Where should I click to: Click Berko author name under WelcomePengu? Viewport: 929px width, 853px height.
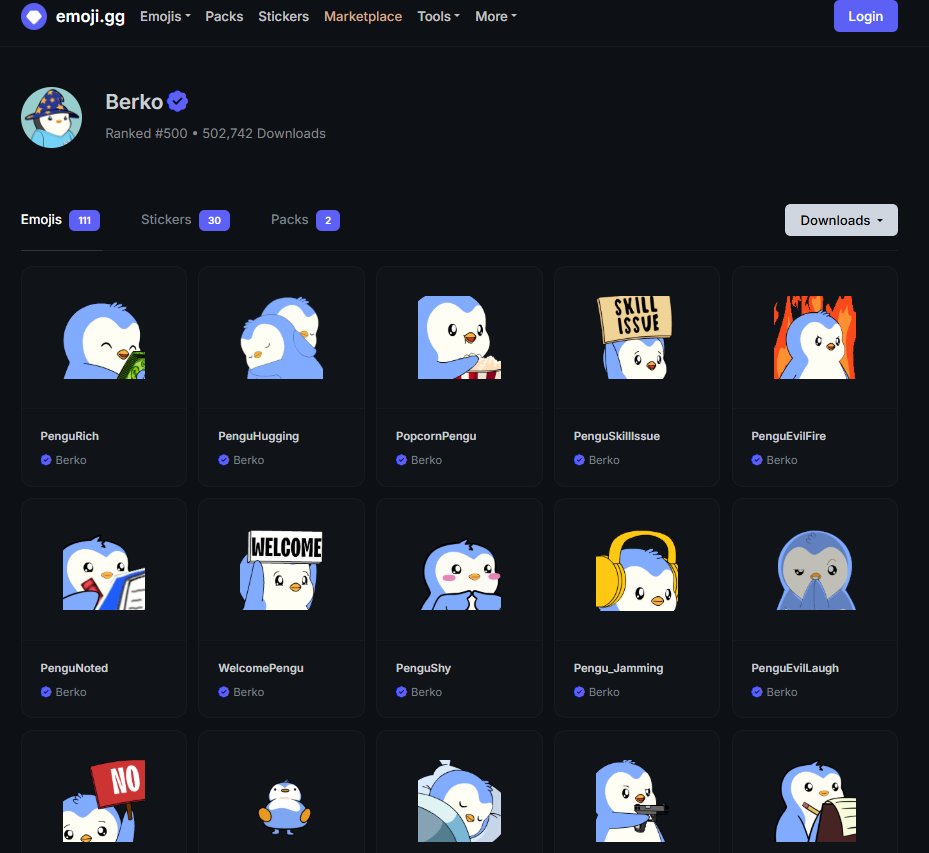[248, 692]
